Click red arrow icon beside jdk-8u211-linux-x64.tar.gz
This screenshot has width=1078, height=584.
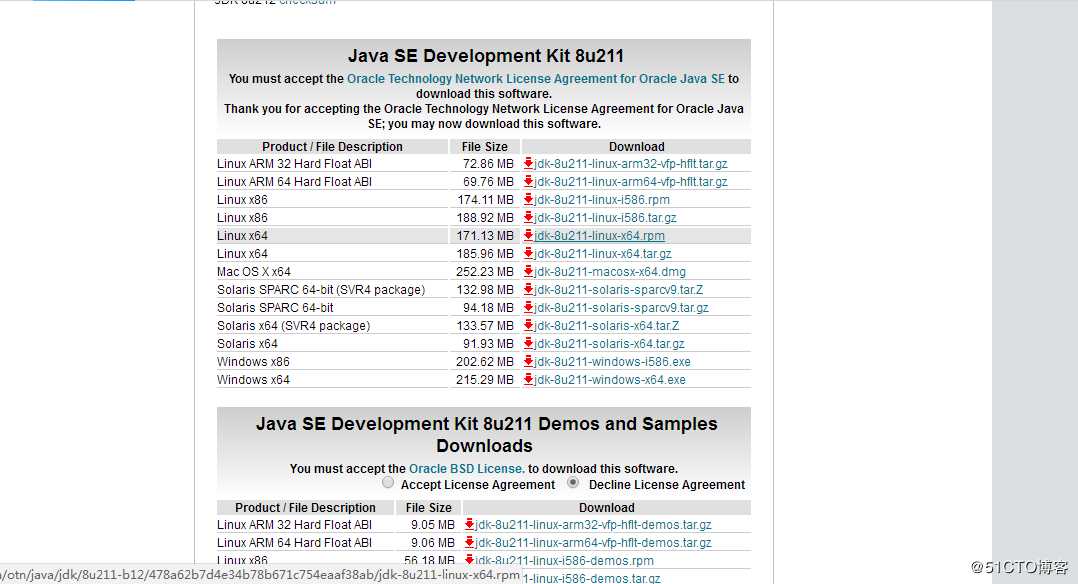tap(528, 253)
